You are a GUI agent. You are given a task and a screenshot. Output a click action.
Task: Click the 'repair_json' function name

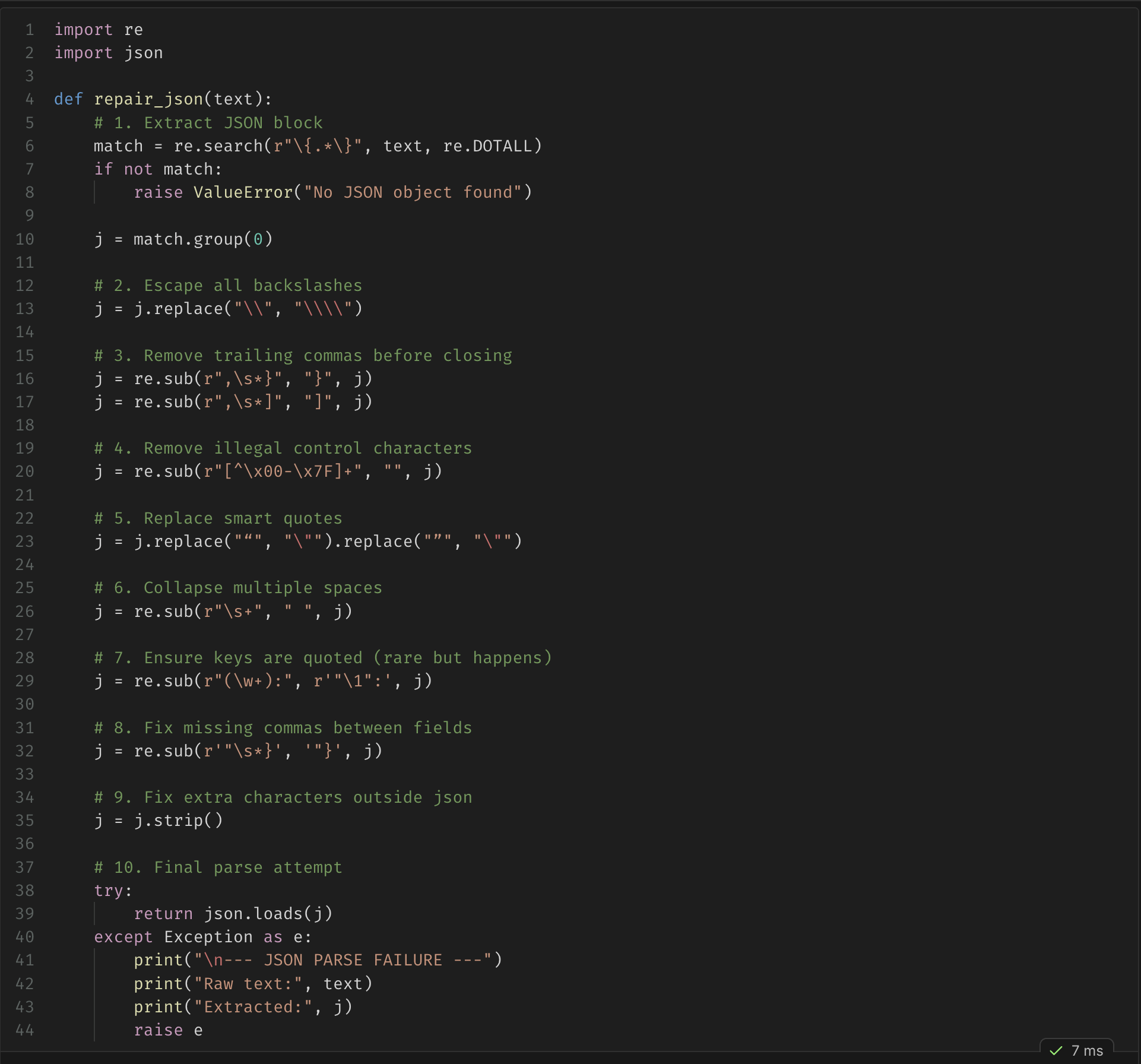coord(148,99)
